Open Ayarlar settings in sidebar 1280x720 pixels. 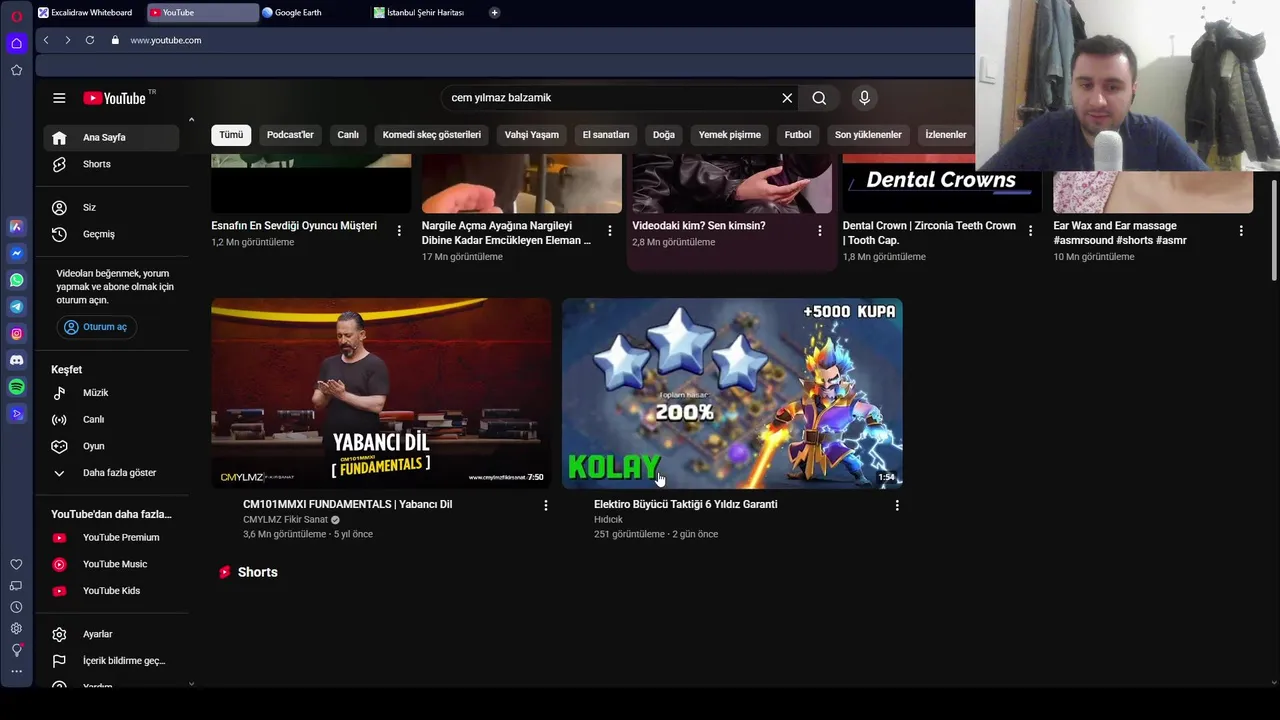point(111,634)
